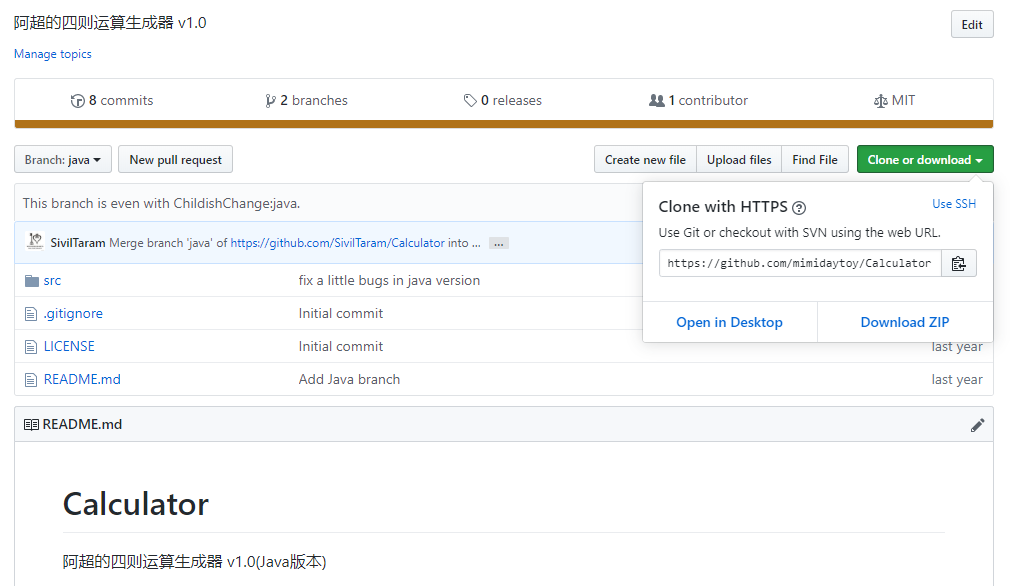Select the clone URL text field

tap(800, 263)
